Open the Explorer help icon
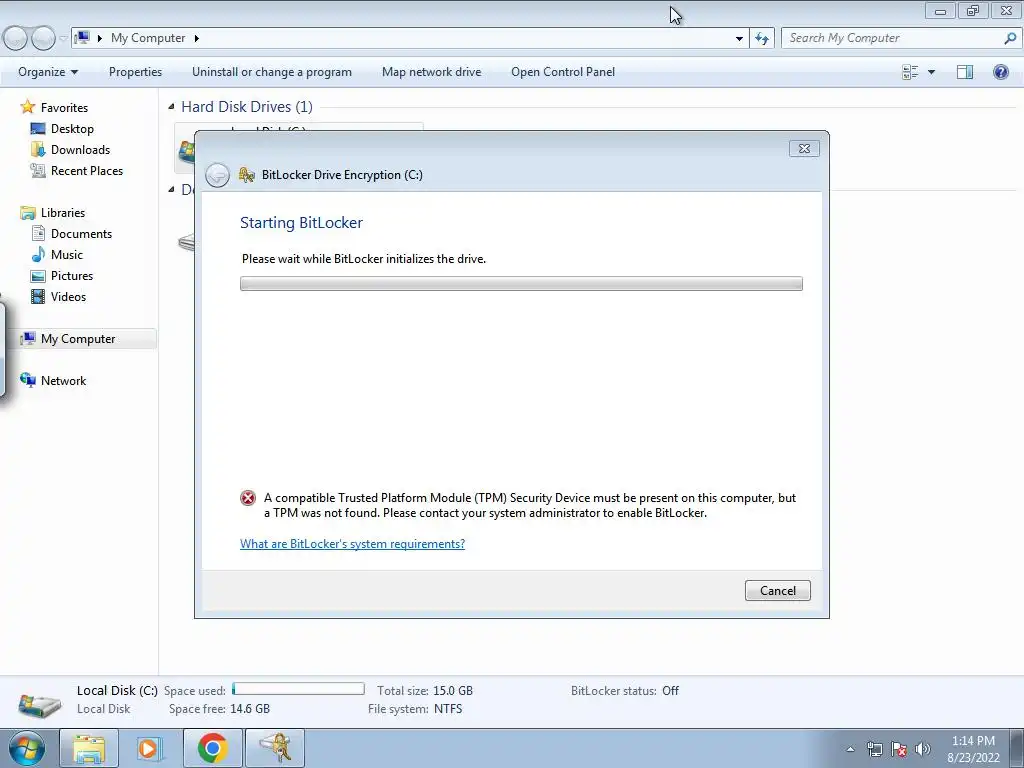Image resolution: width=1024 pixels, height=768 pixels. [x=1000, y=72]
